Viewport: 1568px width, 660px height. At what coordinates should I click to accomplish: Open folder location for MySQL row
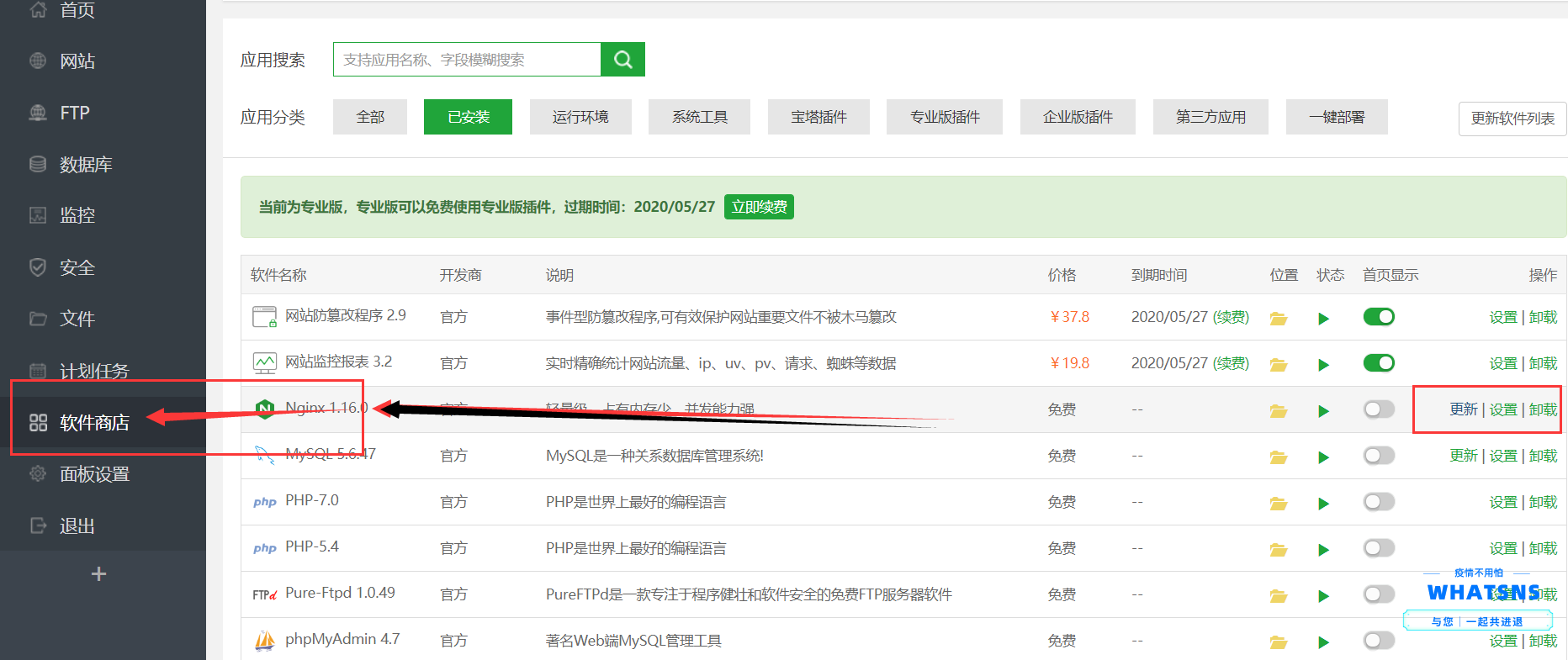pyautogui.click(x=1278, y=457)
